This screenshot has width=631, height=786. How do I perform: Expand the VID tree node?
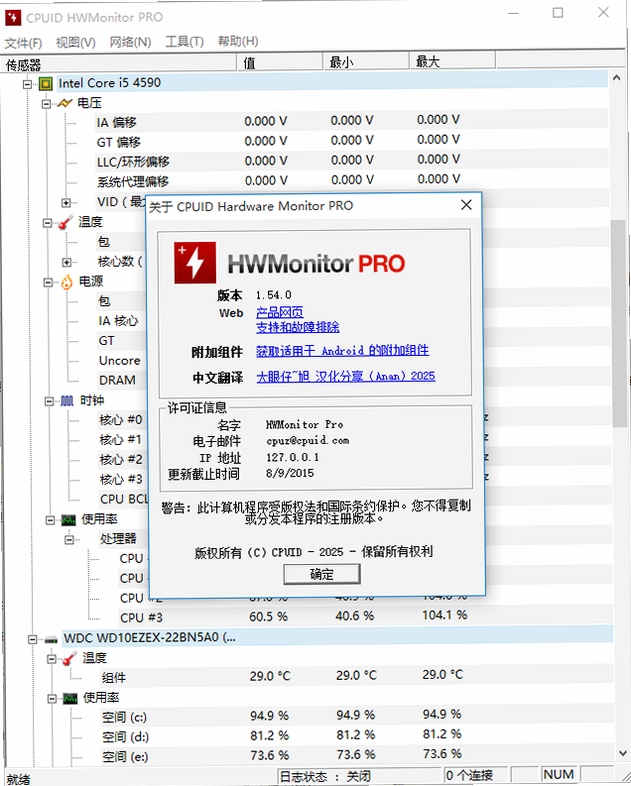[66, 203]
